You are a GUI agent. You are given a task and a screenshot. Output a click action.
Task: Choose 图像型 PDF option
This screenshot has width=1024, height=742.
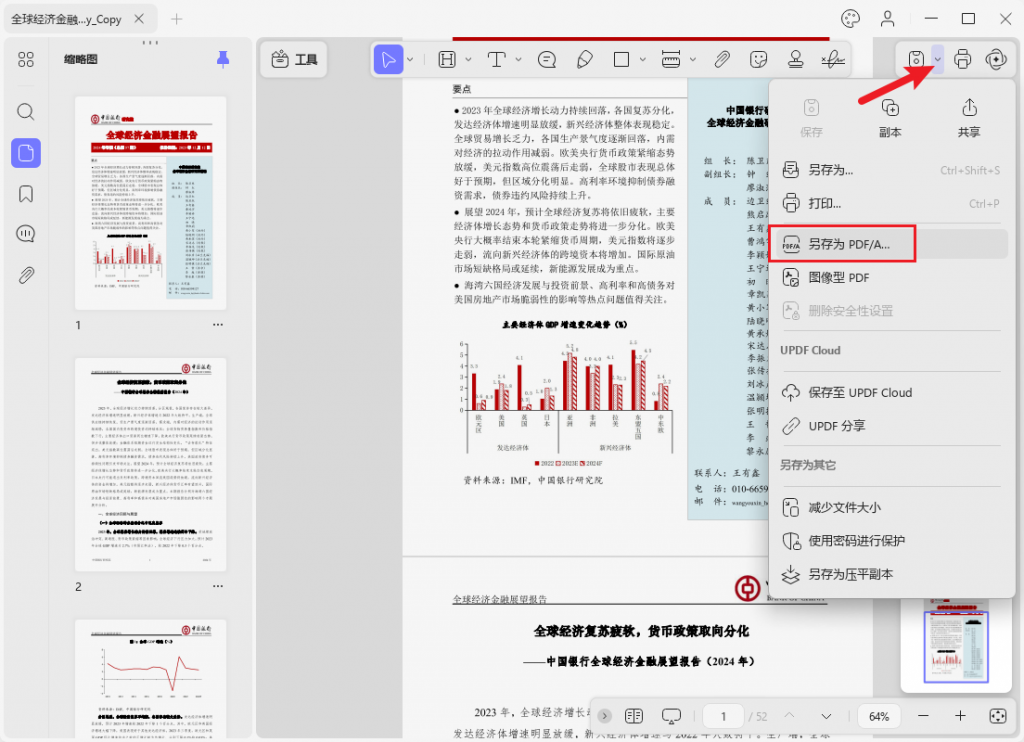tap(891, 278)
